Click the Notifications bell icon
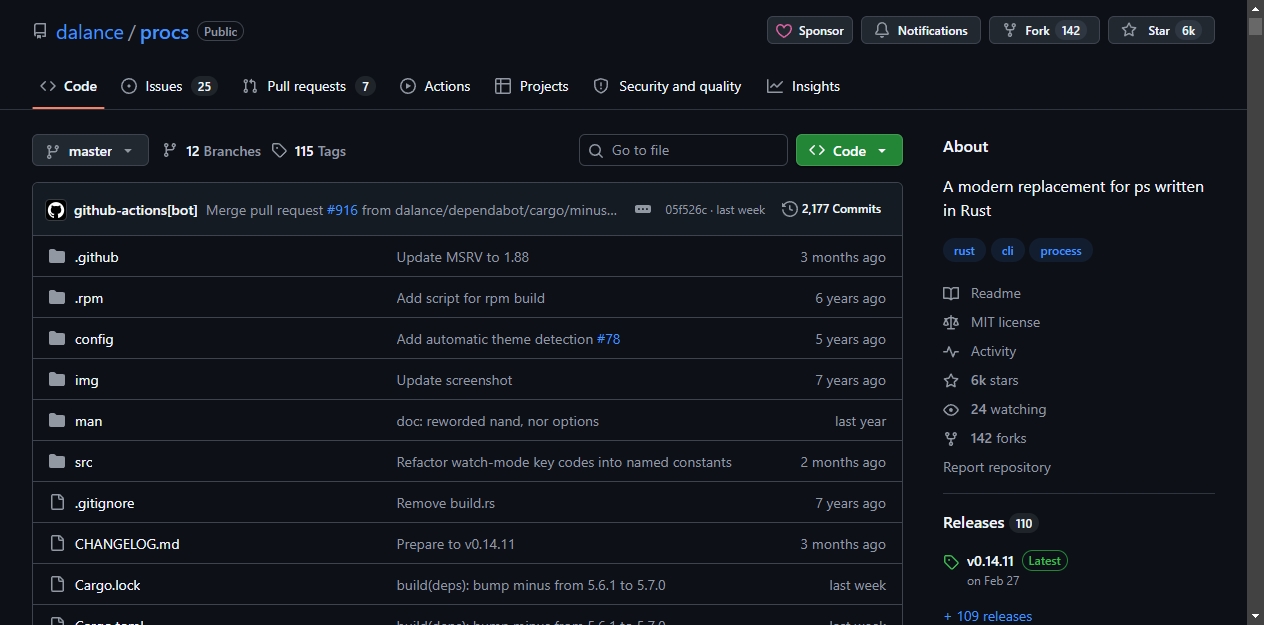This screenshot has height=625, width=1264. pyautogui.click(x=881, y=31)
